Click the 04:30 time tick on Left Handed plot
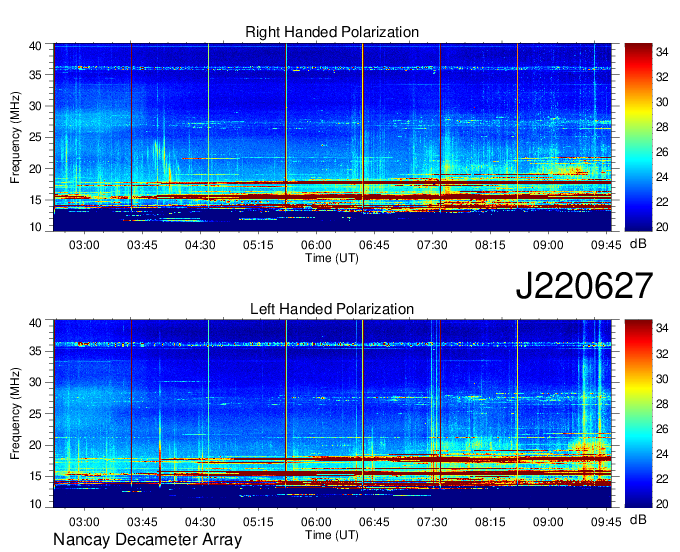The height and width of the screenshot is (552, 680). [200, 522]
